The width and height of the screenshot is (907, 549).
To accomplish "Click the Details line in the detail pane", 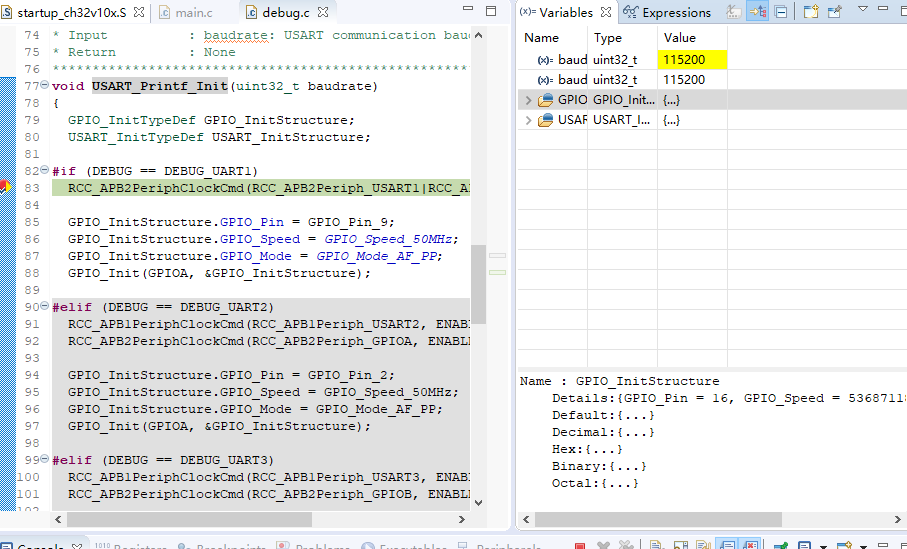I will (x=729, y=398).
